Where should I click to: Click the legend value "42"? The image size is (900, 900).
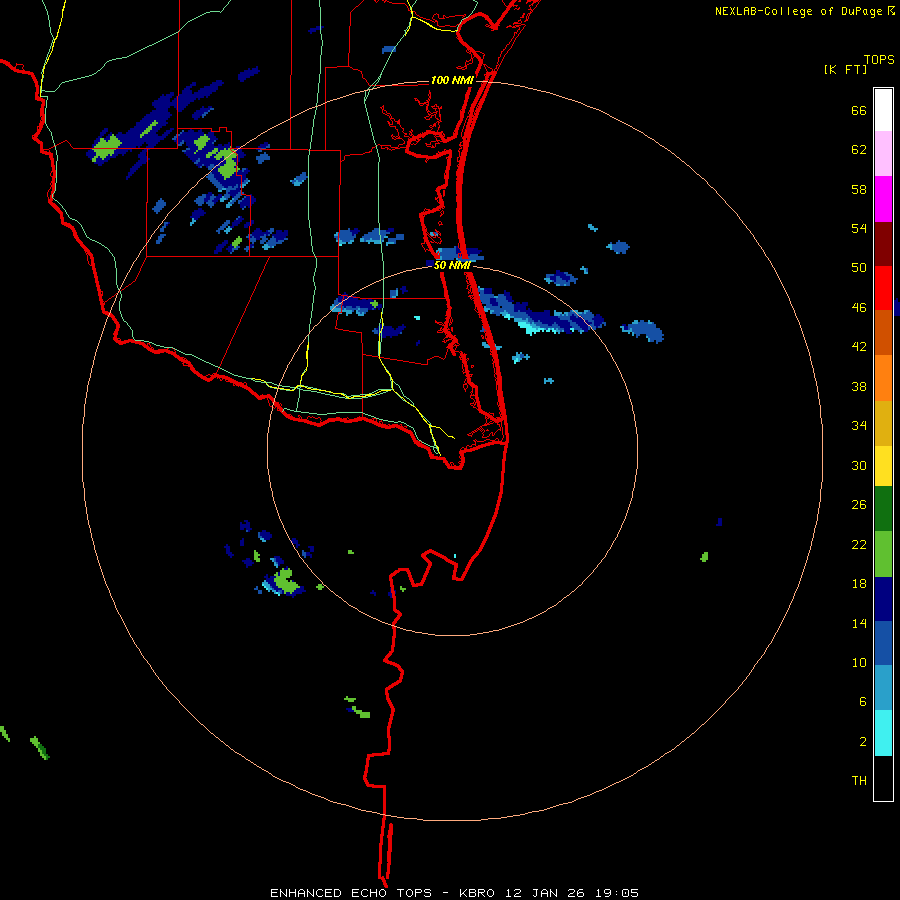[859, 347]
